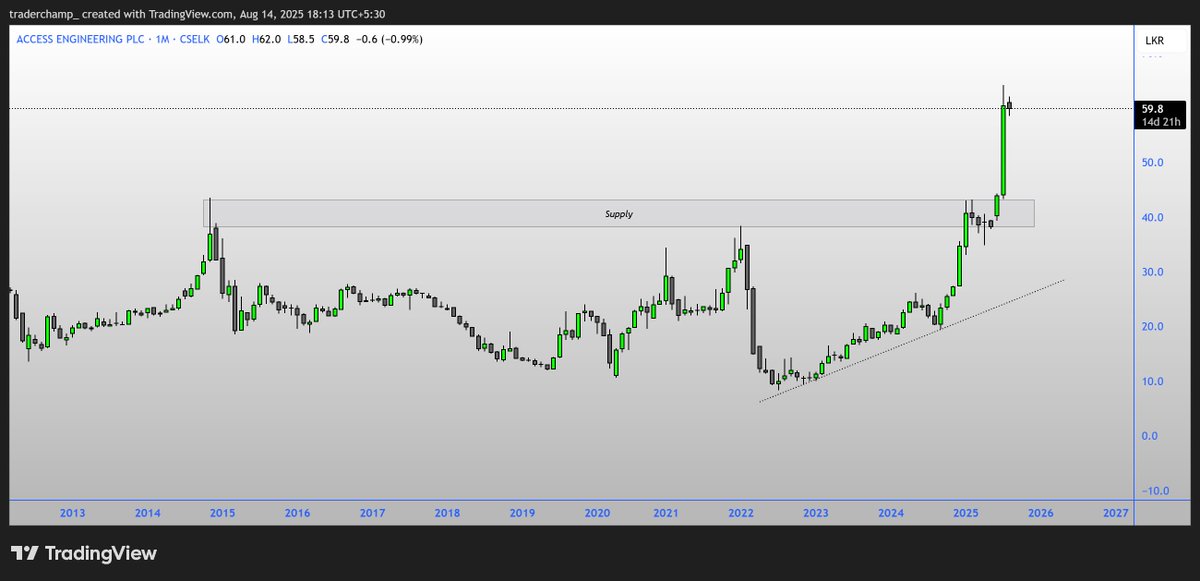Click the 59.8 current price tag on axis

point(1152,109)
